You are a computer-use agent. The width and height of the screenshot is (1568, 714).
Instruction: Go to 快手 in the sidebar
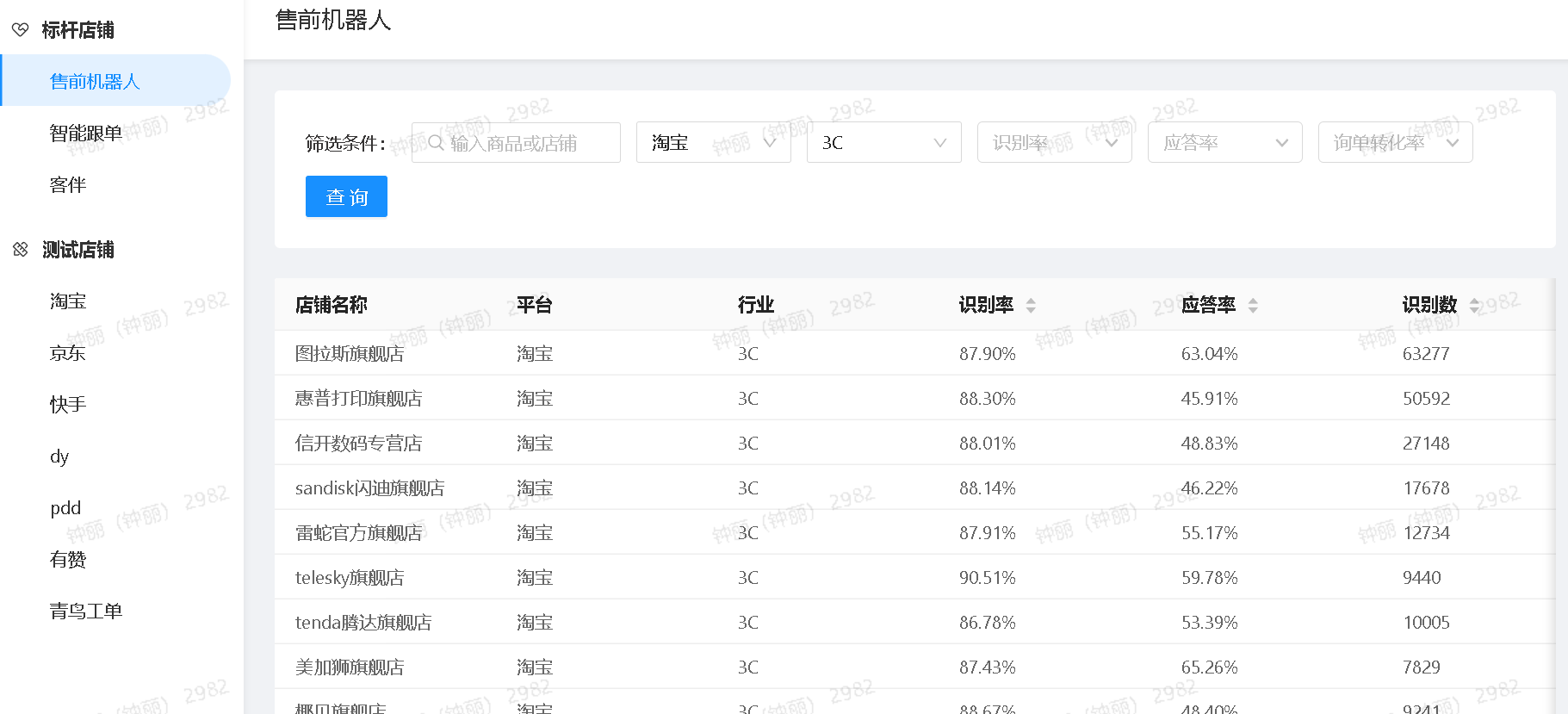[68, 405]
